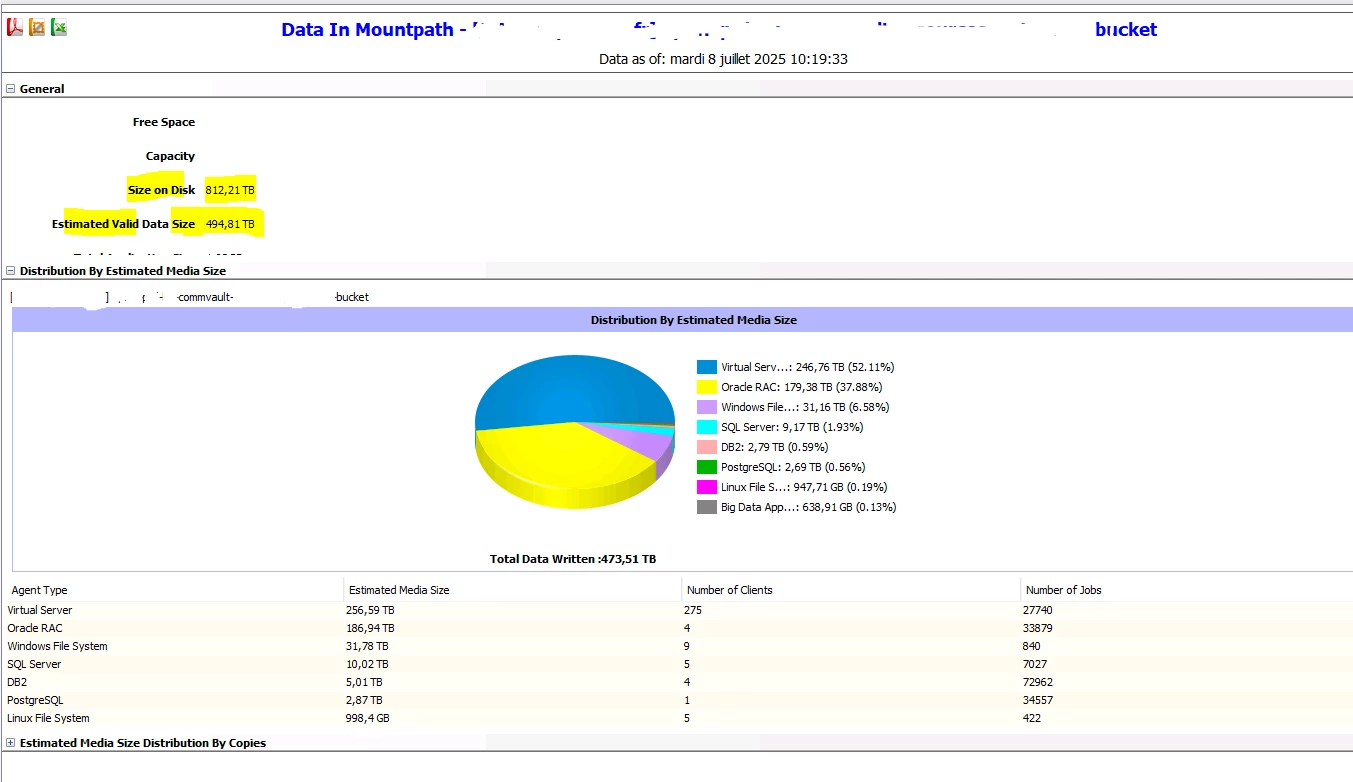Click legend text 'Windows File...: 31,16 TB (6.58%)'
1353x782 pixels.
(805, 407)
